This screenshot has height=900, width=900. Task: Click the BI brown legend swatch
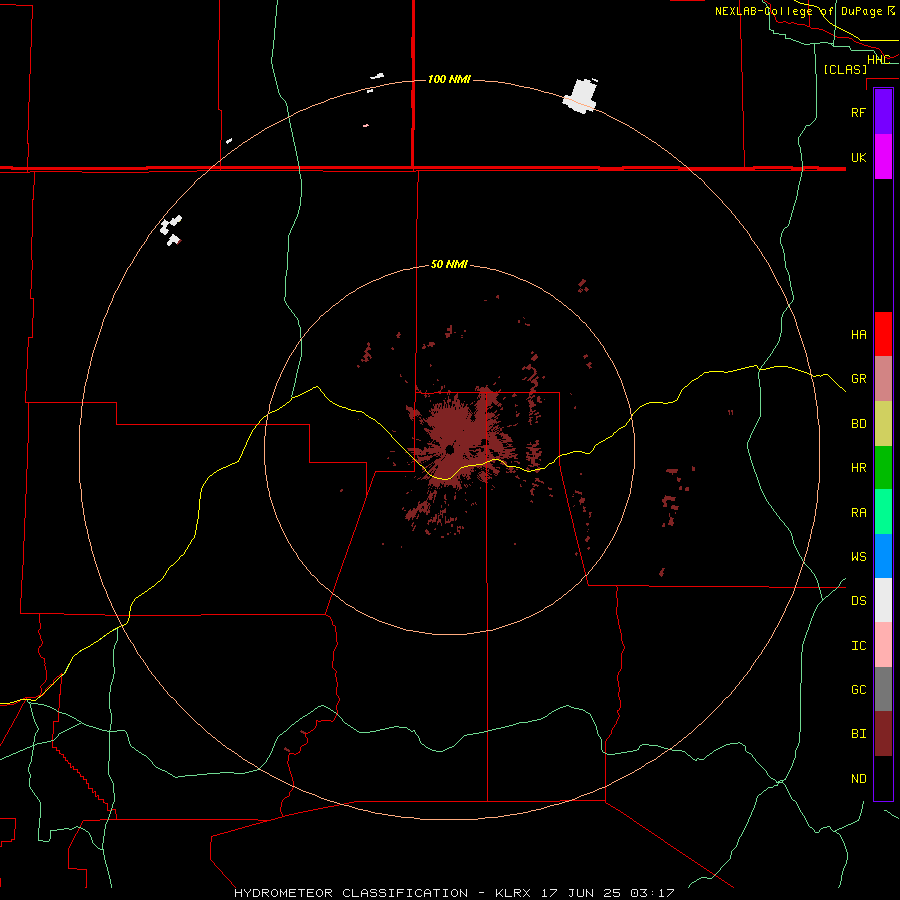pos(883,734)
